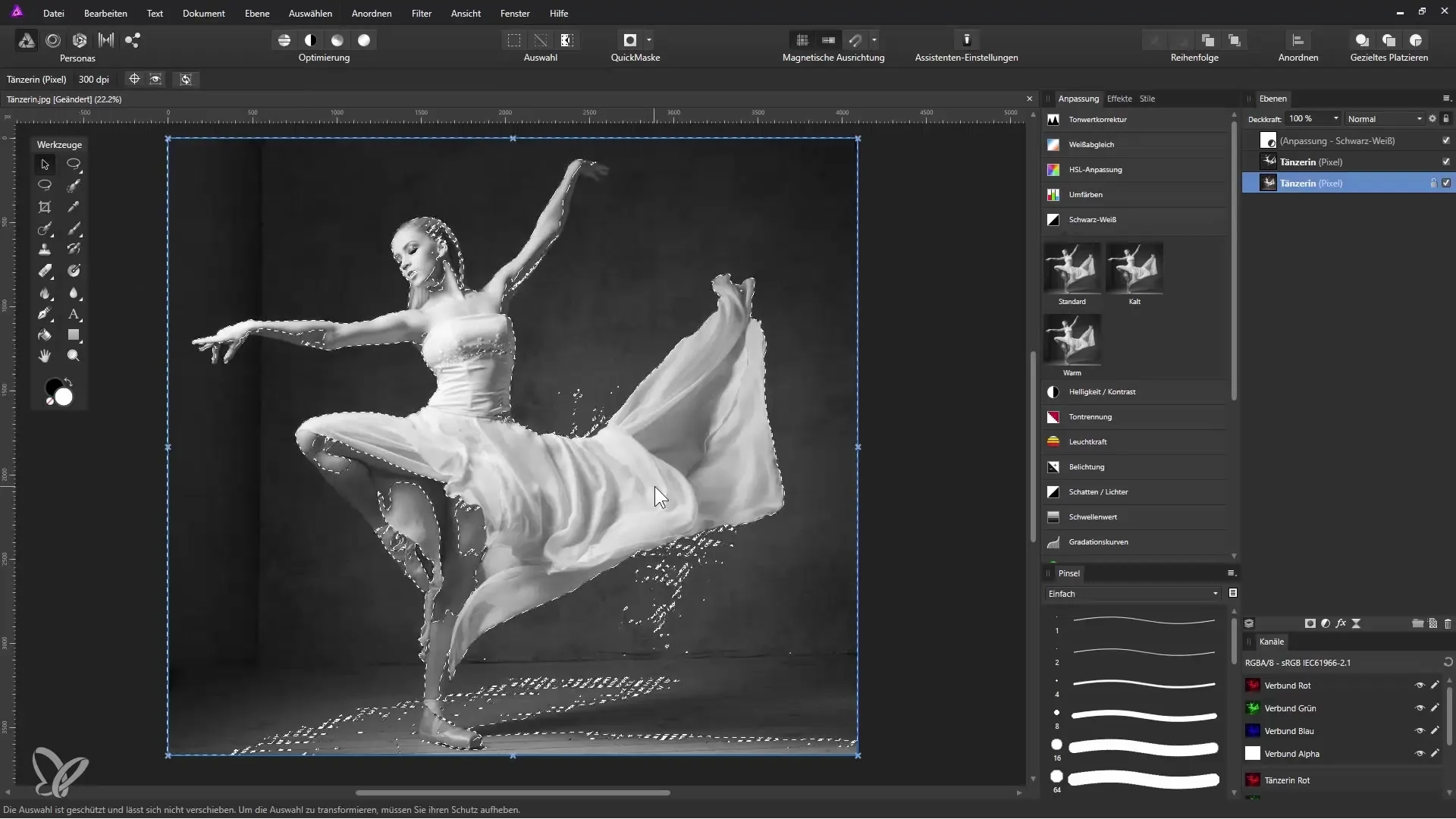
Task: Hide Verbund Rot channel eye
Action: 1420,686
